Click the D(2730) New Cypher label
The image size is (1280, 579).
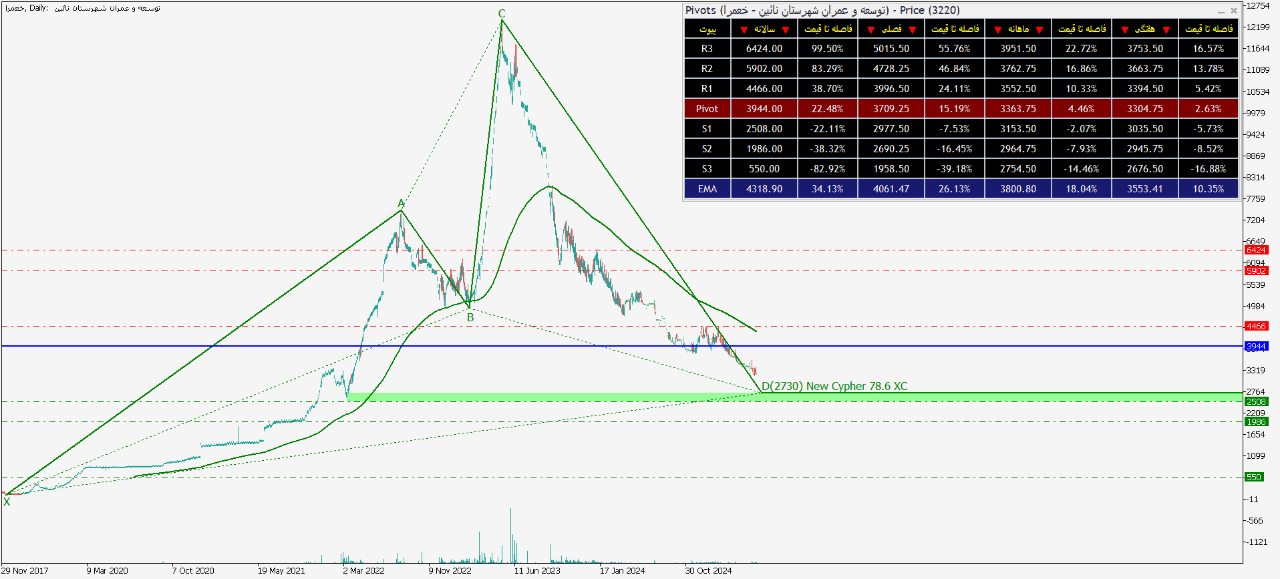[834, 386]
